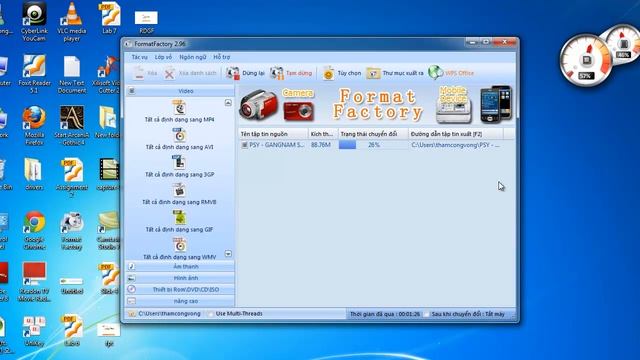Select Tất cả định dạng sang 3GP icon
Screen dimensions: 640x360
[x=179, y=162]
